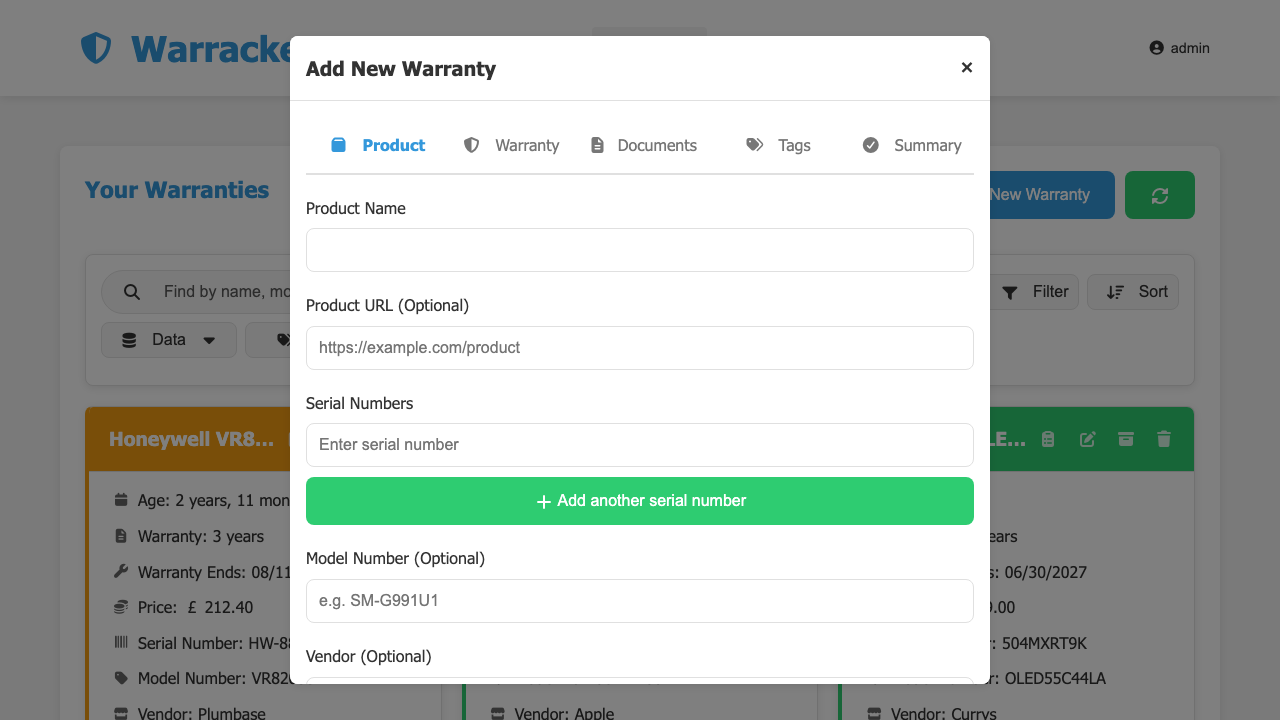Click the shield icon of Warranty tab
Viewport: 1280px width, 720px height.
(472, 145)
